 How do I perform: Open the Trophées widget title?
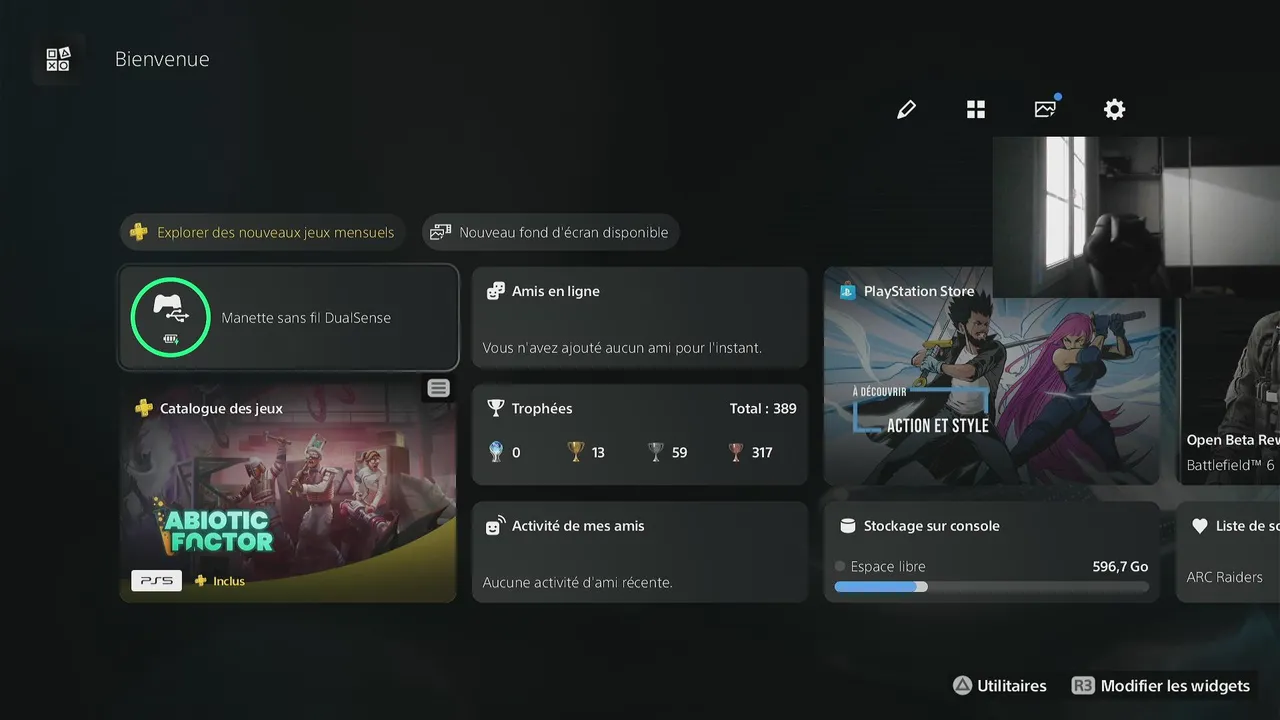coord(542,408)
